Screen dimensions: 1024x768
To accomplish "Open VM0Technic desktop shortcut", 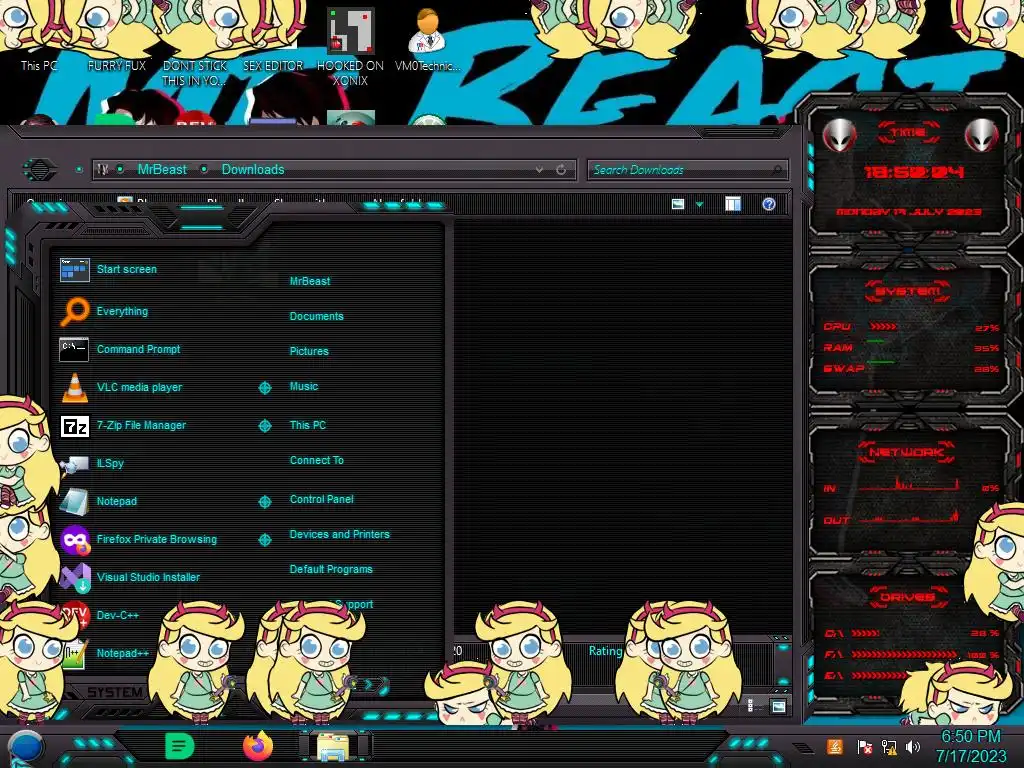I will tap(428, 39).
